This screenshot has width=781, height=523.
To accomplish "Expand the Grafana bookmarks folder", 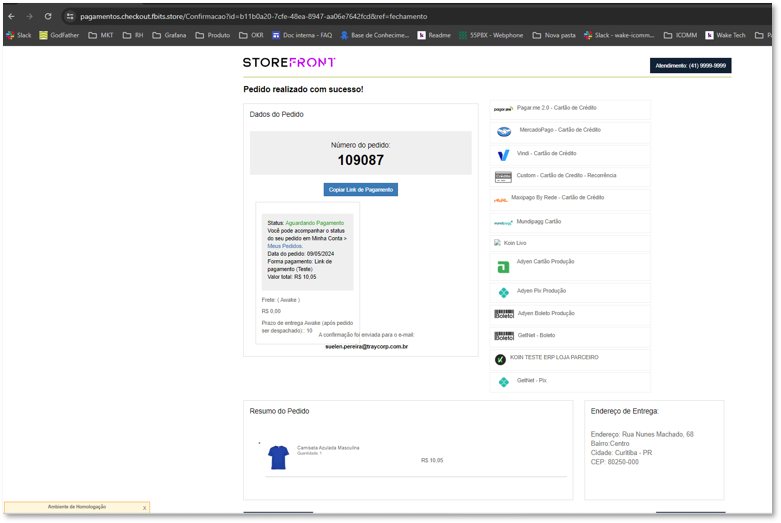I will (169, 35).
